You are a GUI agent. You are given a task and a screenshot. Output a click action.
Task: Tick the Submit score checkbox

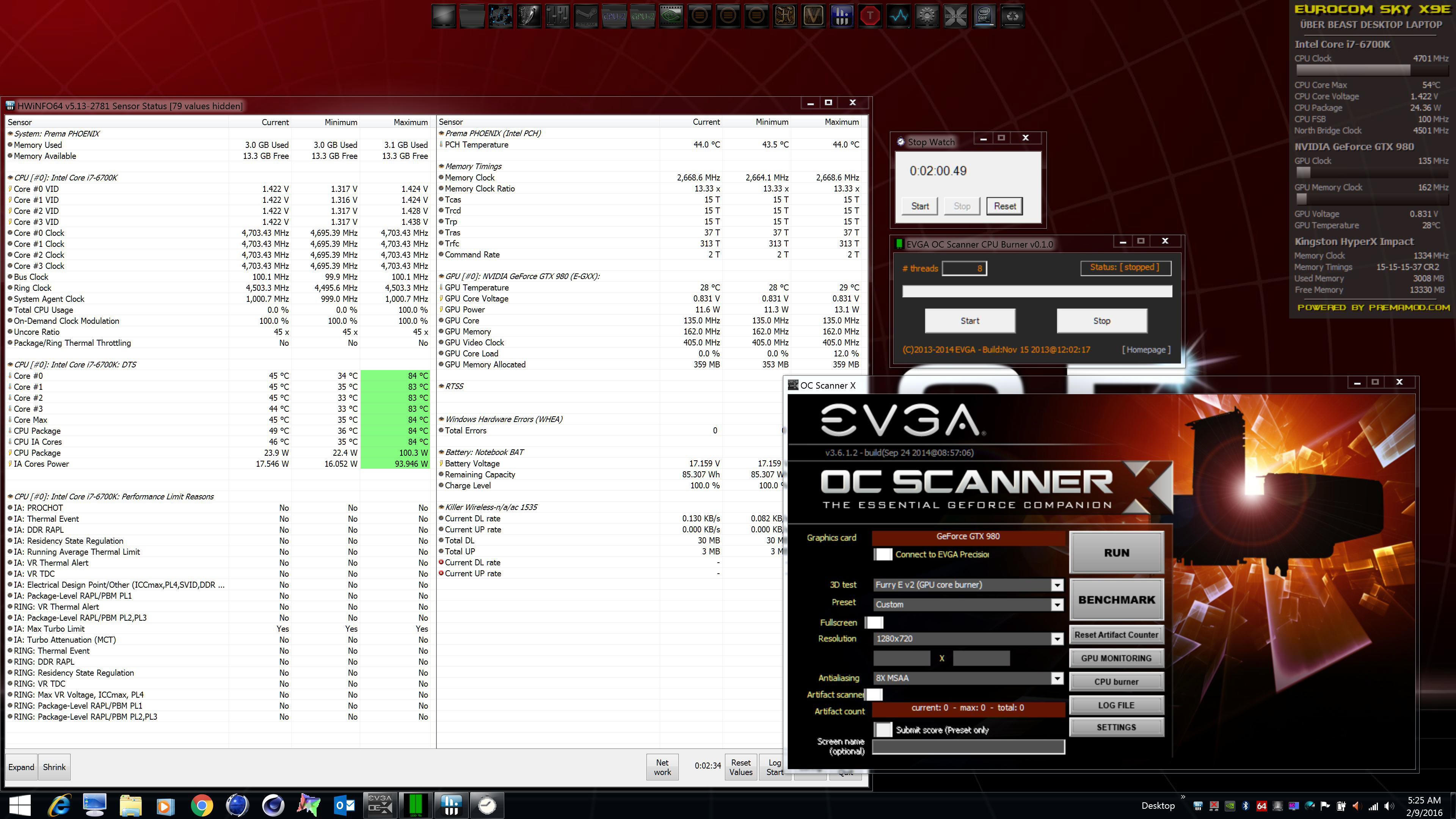[883, 730]
